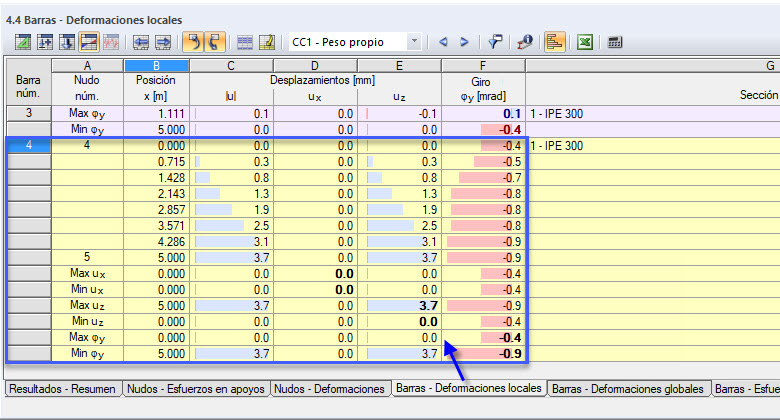Click the second toolbar icon with plus sign
The image size is (780, 420).
(45, 42)
